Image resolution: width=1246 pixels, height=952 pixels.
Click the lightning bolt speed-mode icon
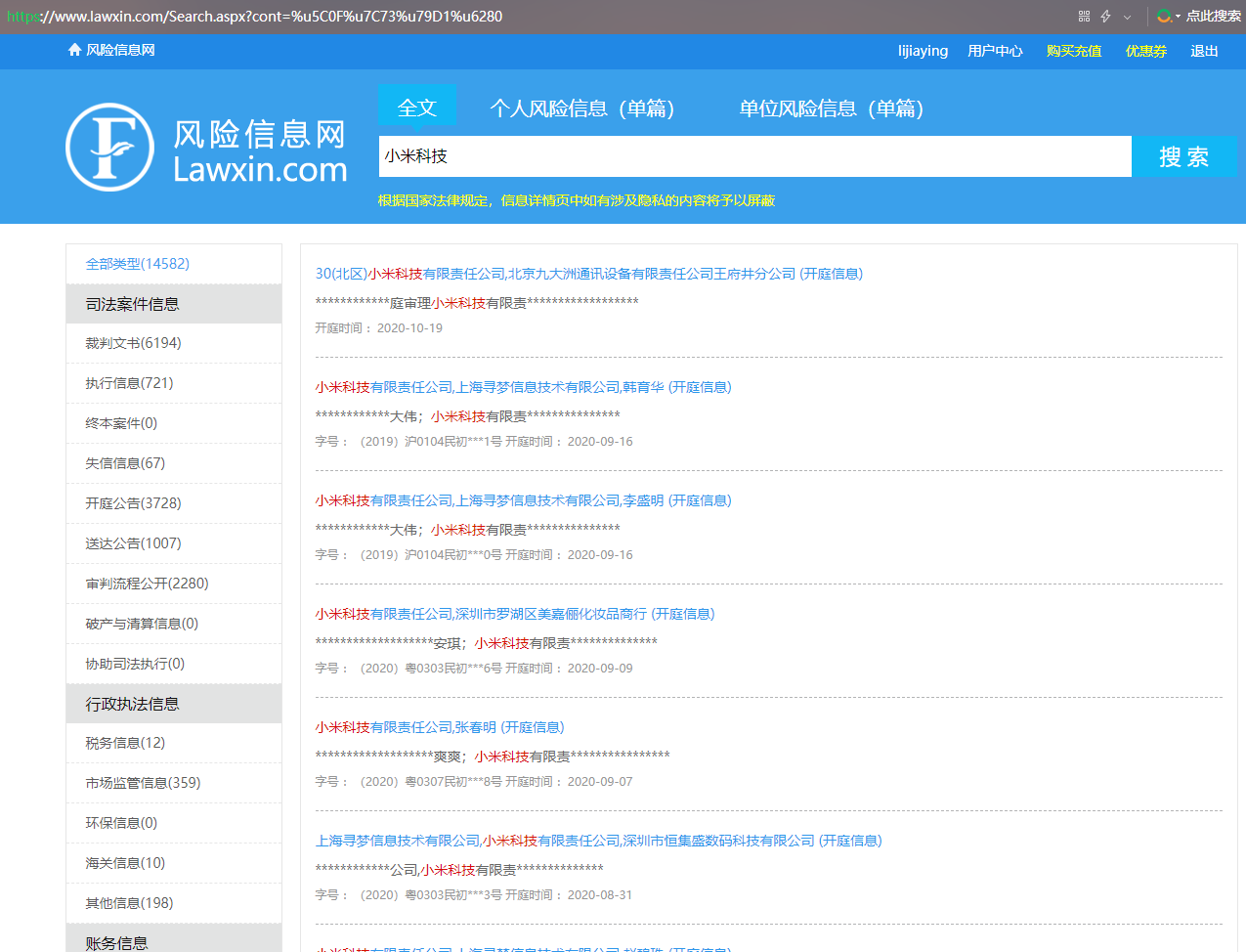(x=1105, y=17)
